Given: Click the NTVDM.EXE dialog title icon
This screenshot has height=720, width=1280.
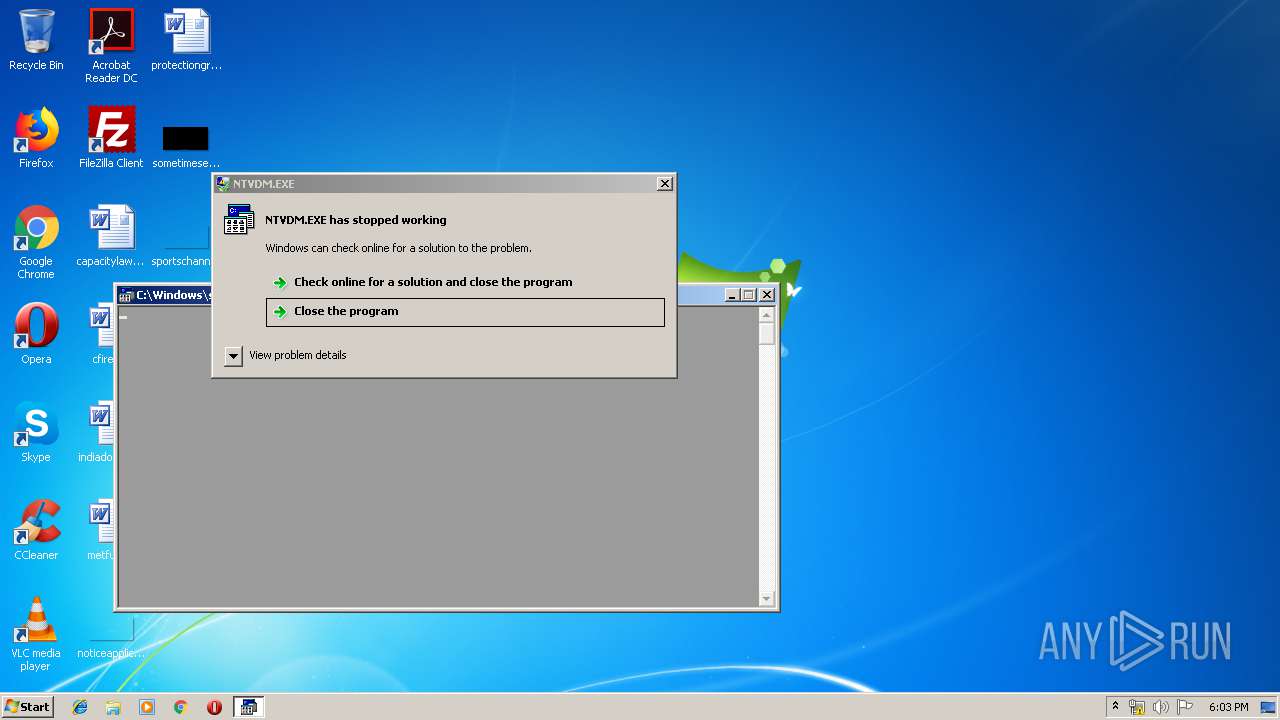Looking at the screenshot, I should [x=223, y=184].
